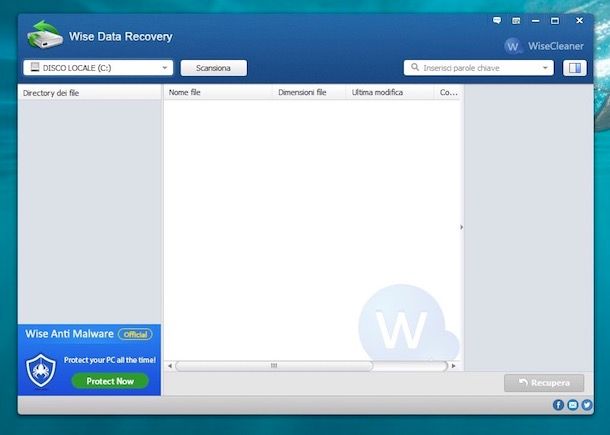Screen dimensions: 610x435
Task: Sort by Nome file column
Action: point(218,92)
